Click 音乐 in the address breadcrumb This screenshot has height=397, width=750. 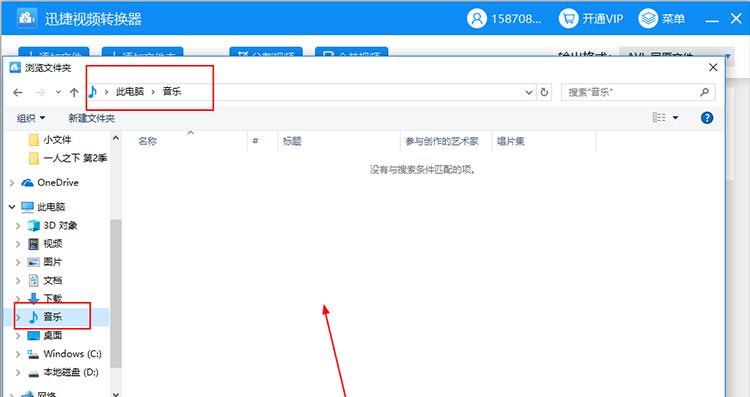click(x=172, y=92)
